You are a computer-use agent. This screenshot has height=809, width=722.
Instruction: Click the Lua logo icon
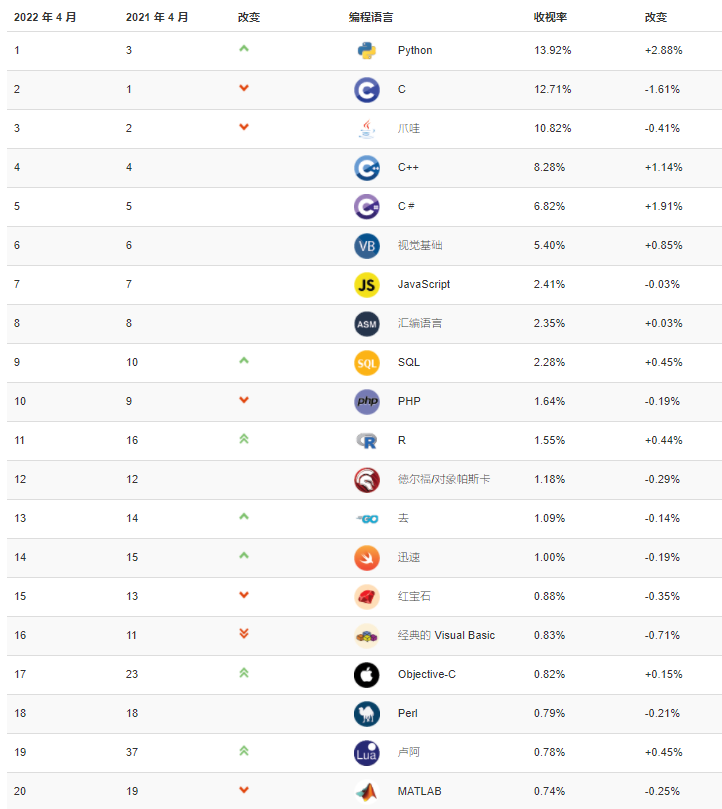(x=367, y=752)
